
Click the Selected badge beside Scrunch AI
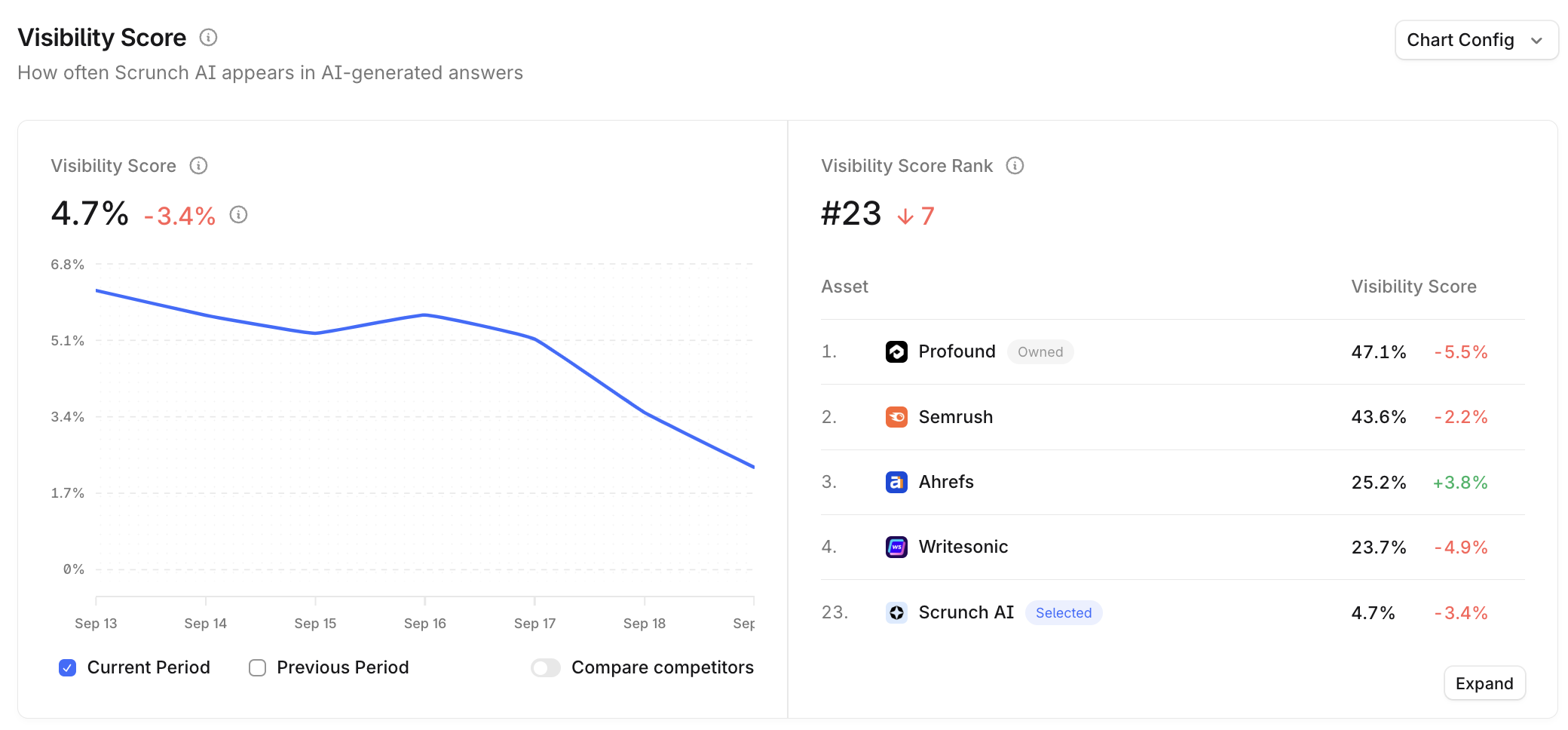(x=1063, y=612)
